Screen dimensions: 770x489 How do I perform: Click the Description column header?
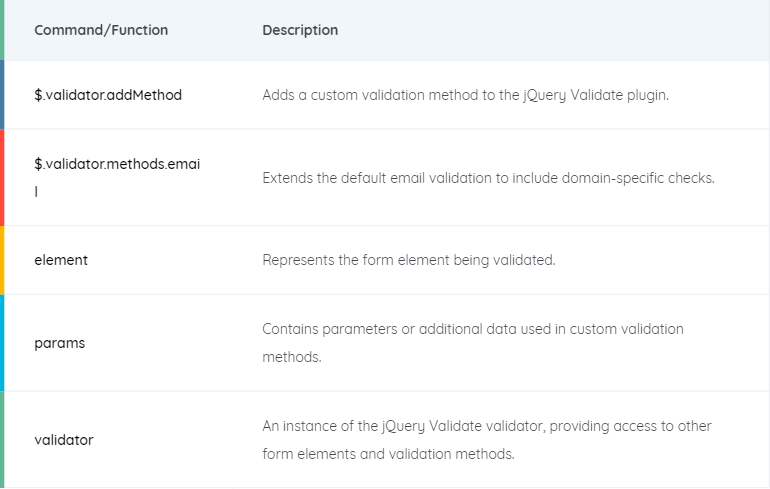coord(300,30)
